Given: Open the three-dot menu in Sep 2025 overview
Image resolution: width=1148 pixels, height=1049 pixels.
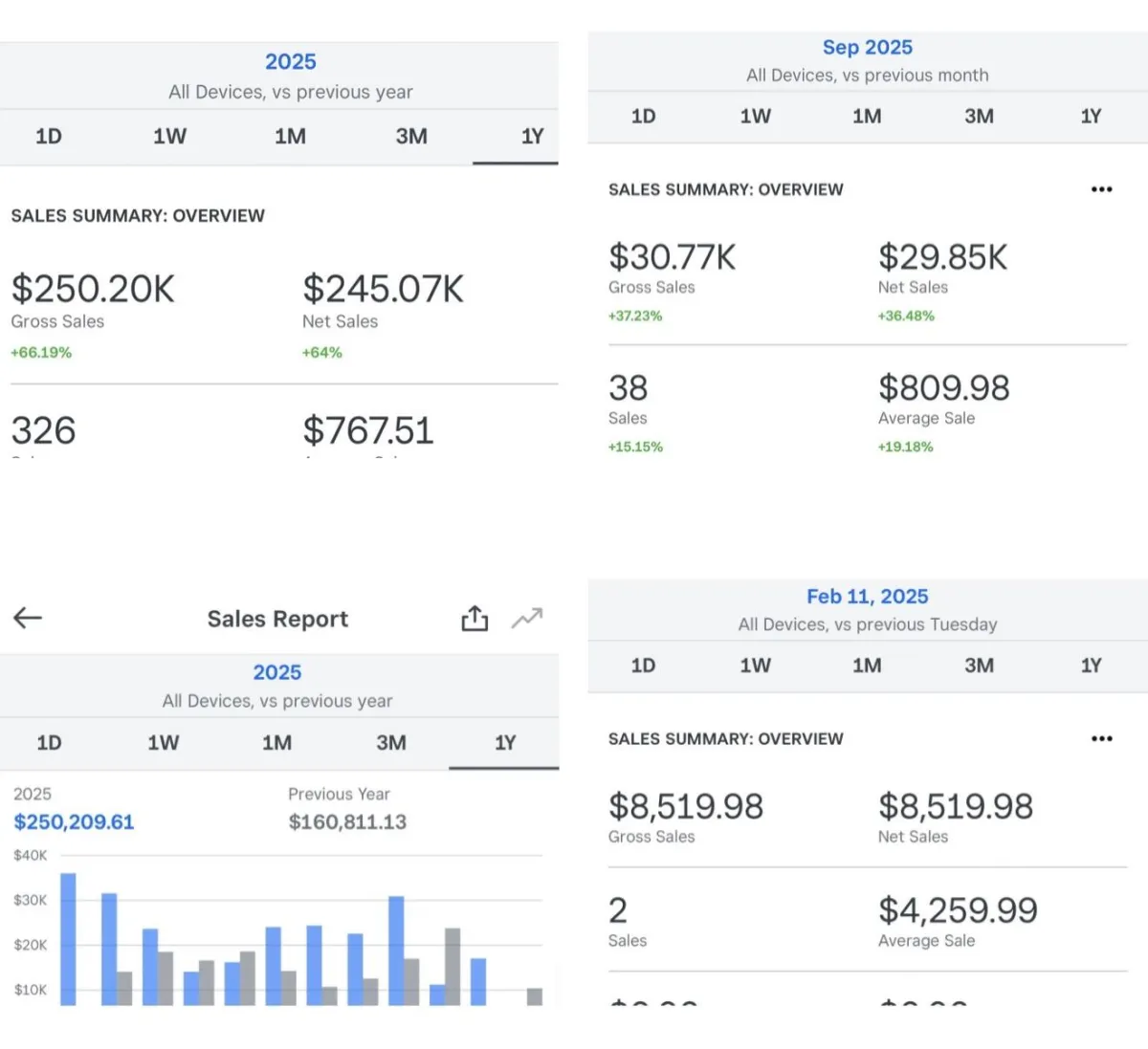Looking at the screenshot, I should [x=1101, y=189].
